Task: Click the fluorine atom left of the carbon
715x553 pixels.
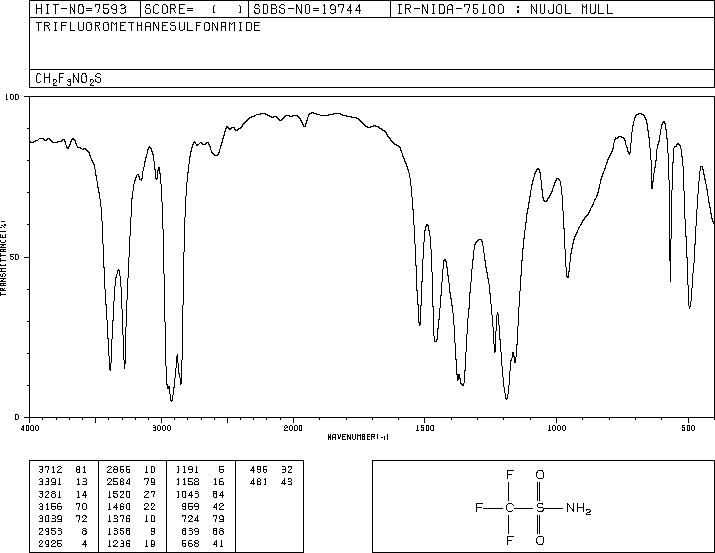Action: [479, 507]
